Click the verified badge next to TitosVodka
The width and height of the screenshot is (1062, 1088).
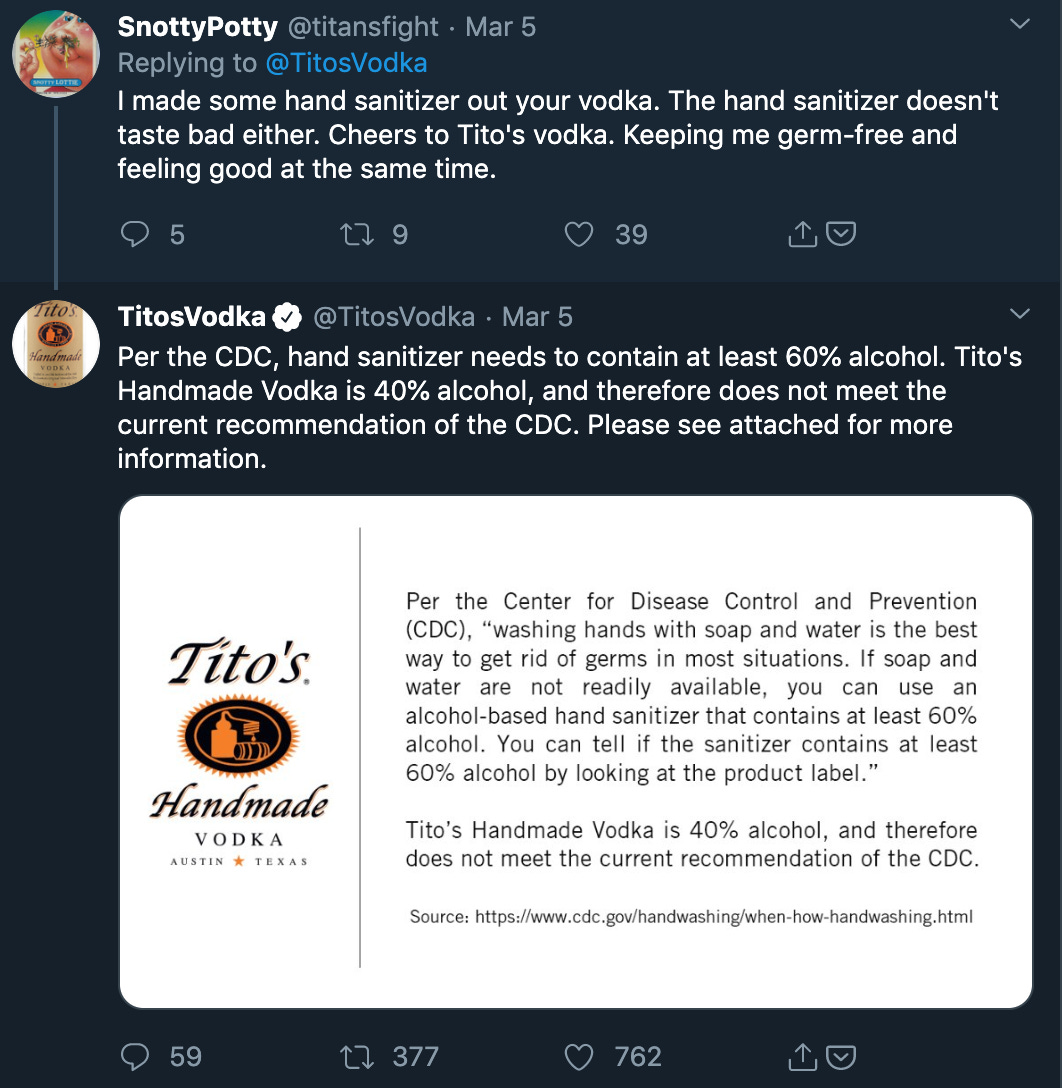286,317
